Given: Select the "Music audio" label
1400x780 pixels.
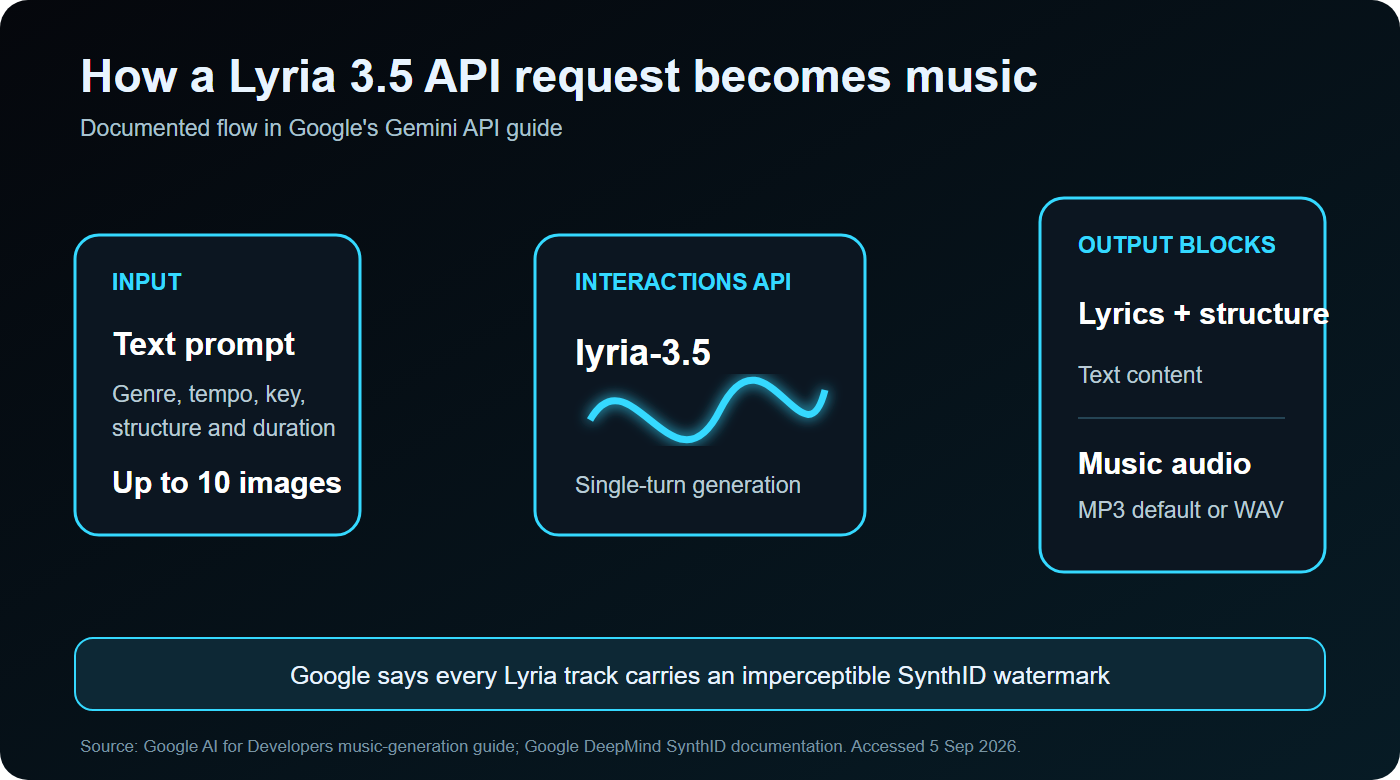Looking at the screenshot, I should [x=1164, y=464].
